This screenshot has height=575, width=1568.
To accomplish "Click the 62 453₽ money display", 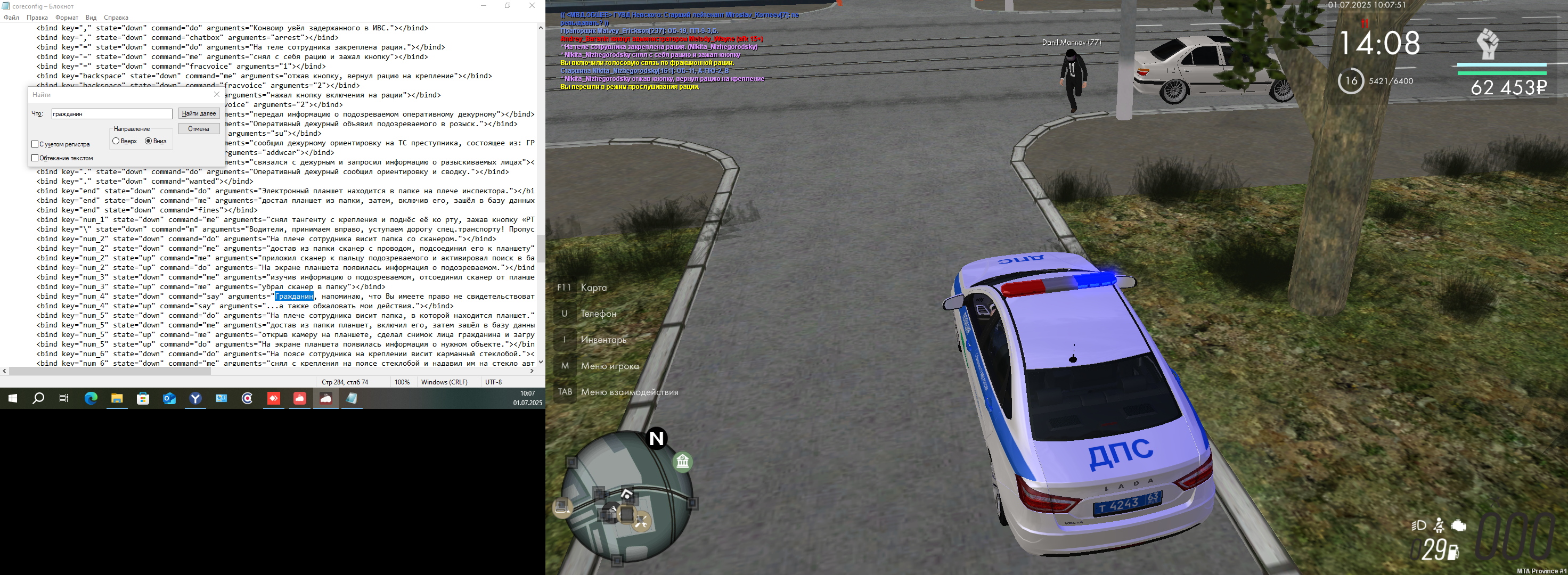I will [1509, 88].
